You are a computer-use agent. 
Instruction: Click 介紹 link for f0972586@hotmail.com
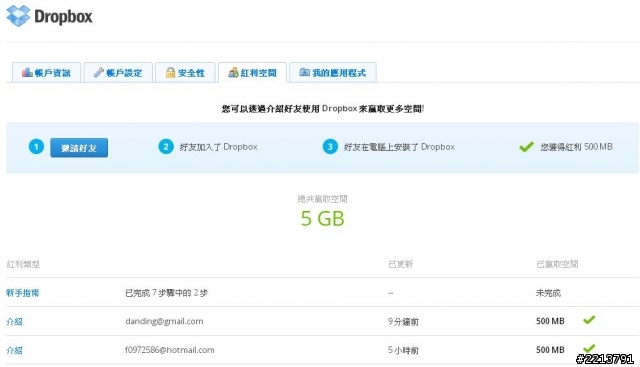(14, 350)
